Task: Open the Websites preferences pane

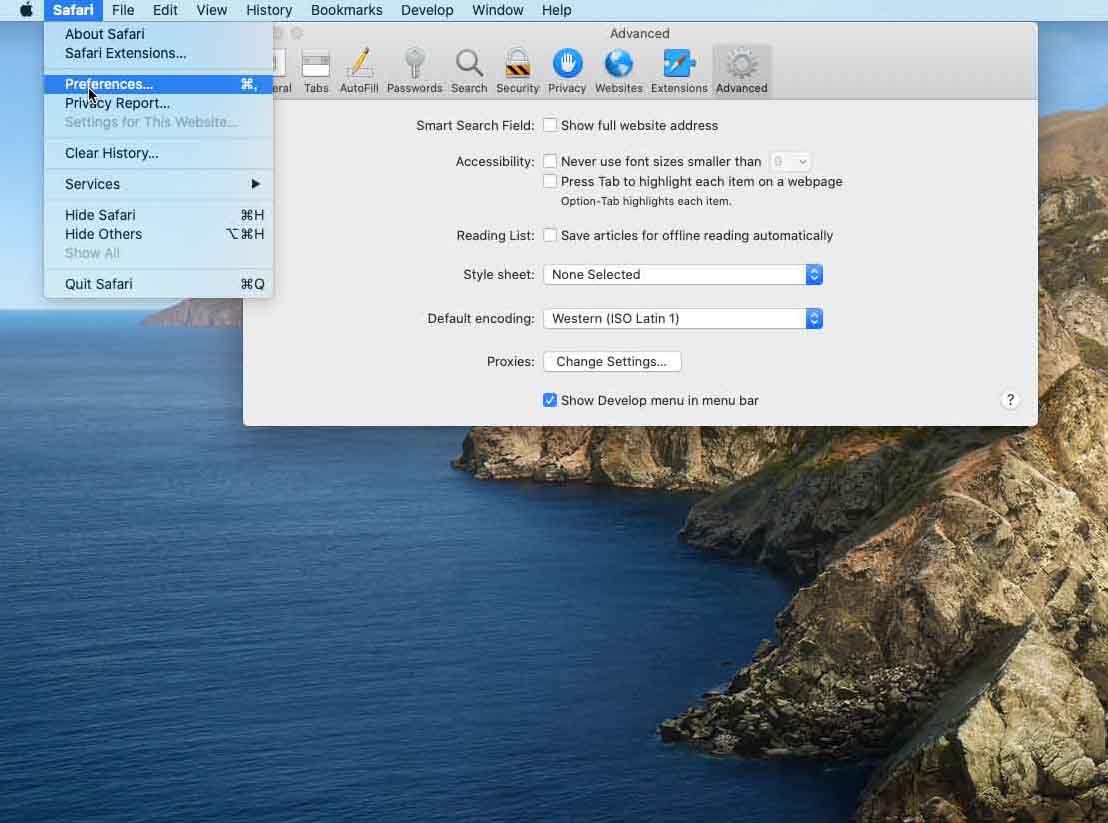Action: tap(618, 71)
